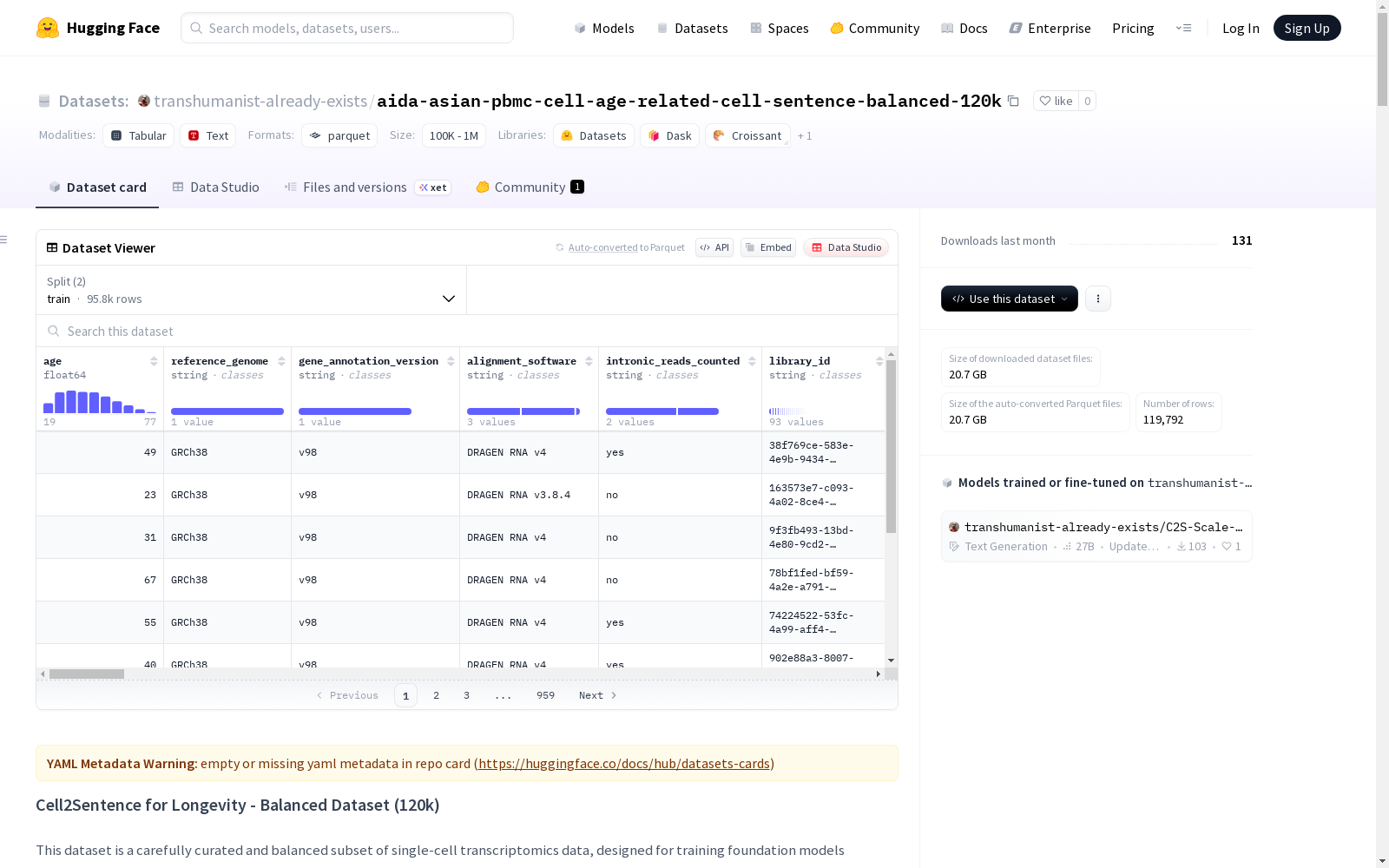Sort the age column
Screen dimensions: 1389x868
[x=154, y=361]
